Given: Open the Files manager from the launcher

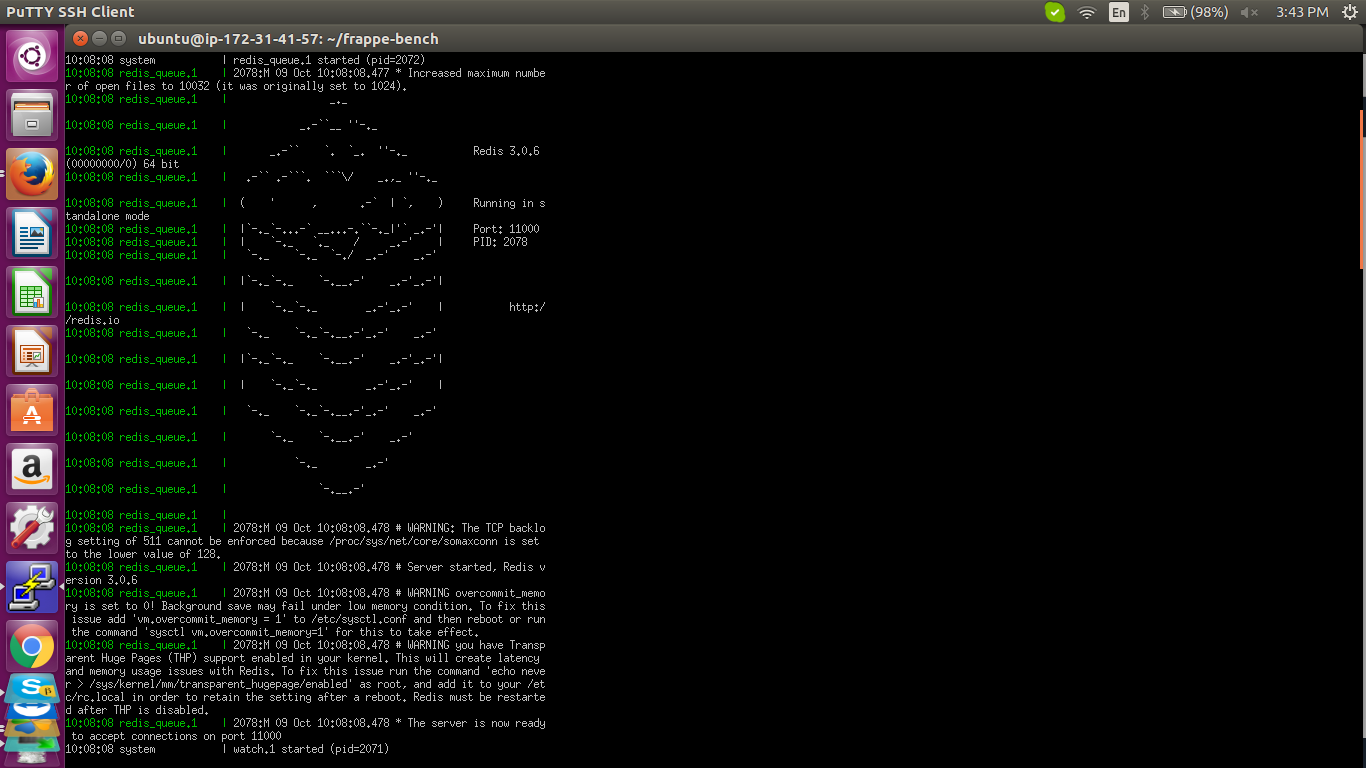Looking at the screenshot, I should 32,115.
